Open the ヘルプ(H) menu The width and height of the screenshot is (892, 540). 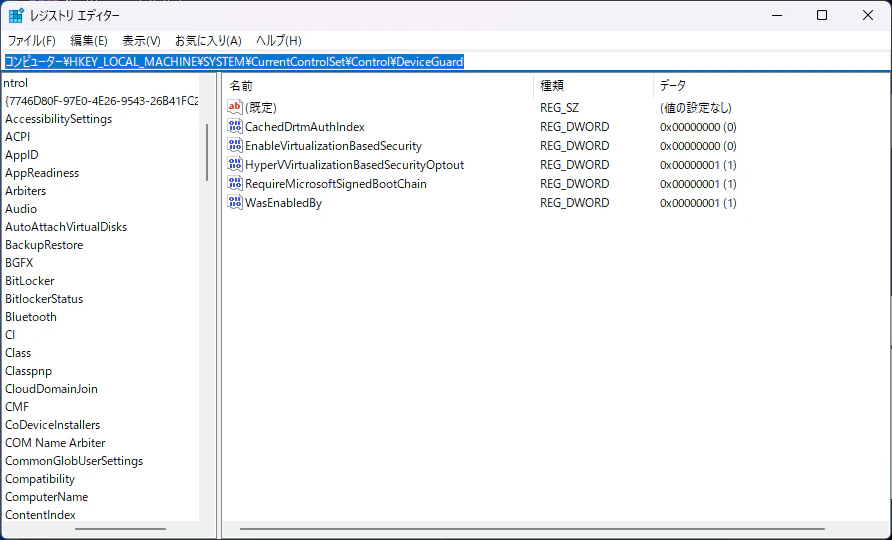click(x=279, y=41)
